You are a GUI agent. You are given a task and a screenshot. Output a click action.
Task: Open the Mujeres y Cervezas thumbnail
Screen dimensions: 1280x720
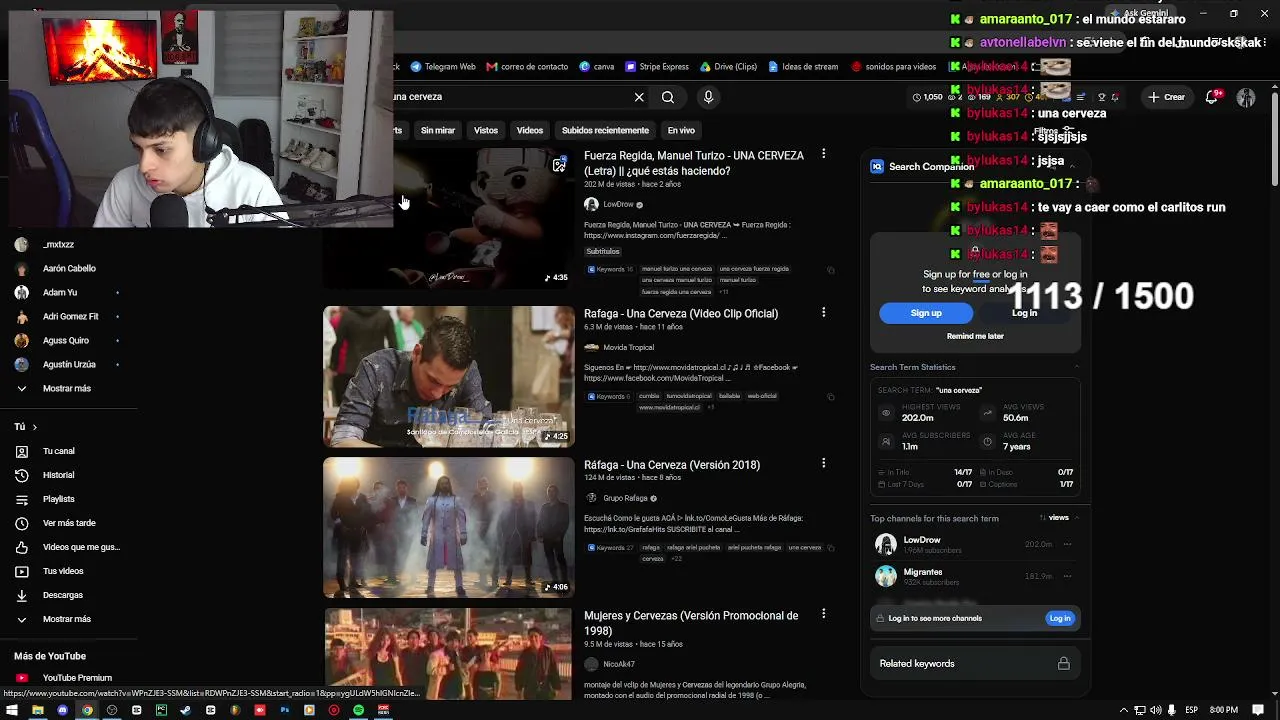coord(448,654)
